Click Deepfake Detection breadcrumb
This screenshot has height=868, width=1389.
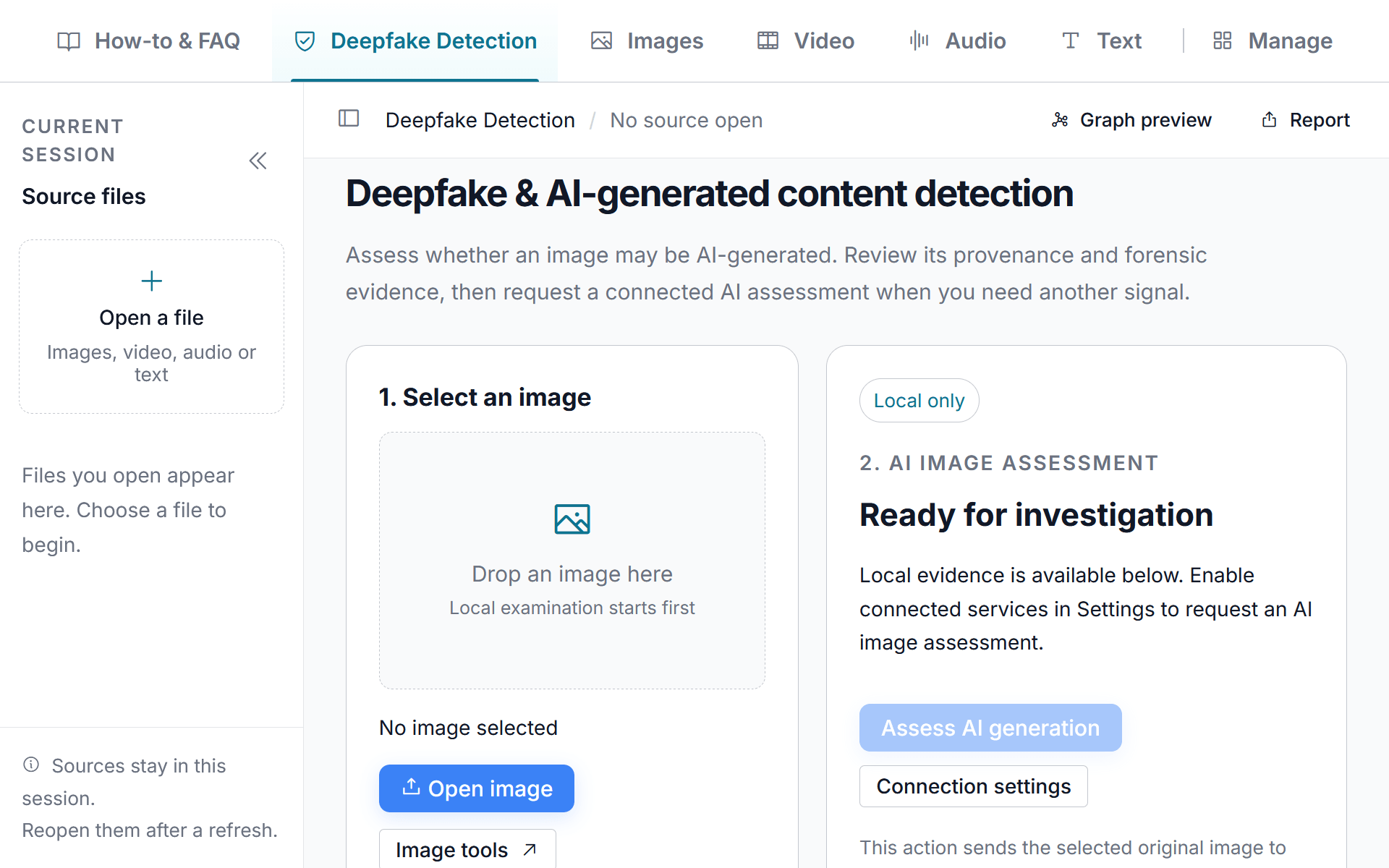(x=480, y=120)
